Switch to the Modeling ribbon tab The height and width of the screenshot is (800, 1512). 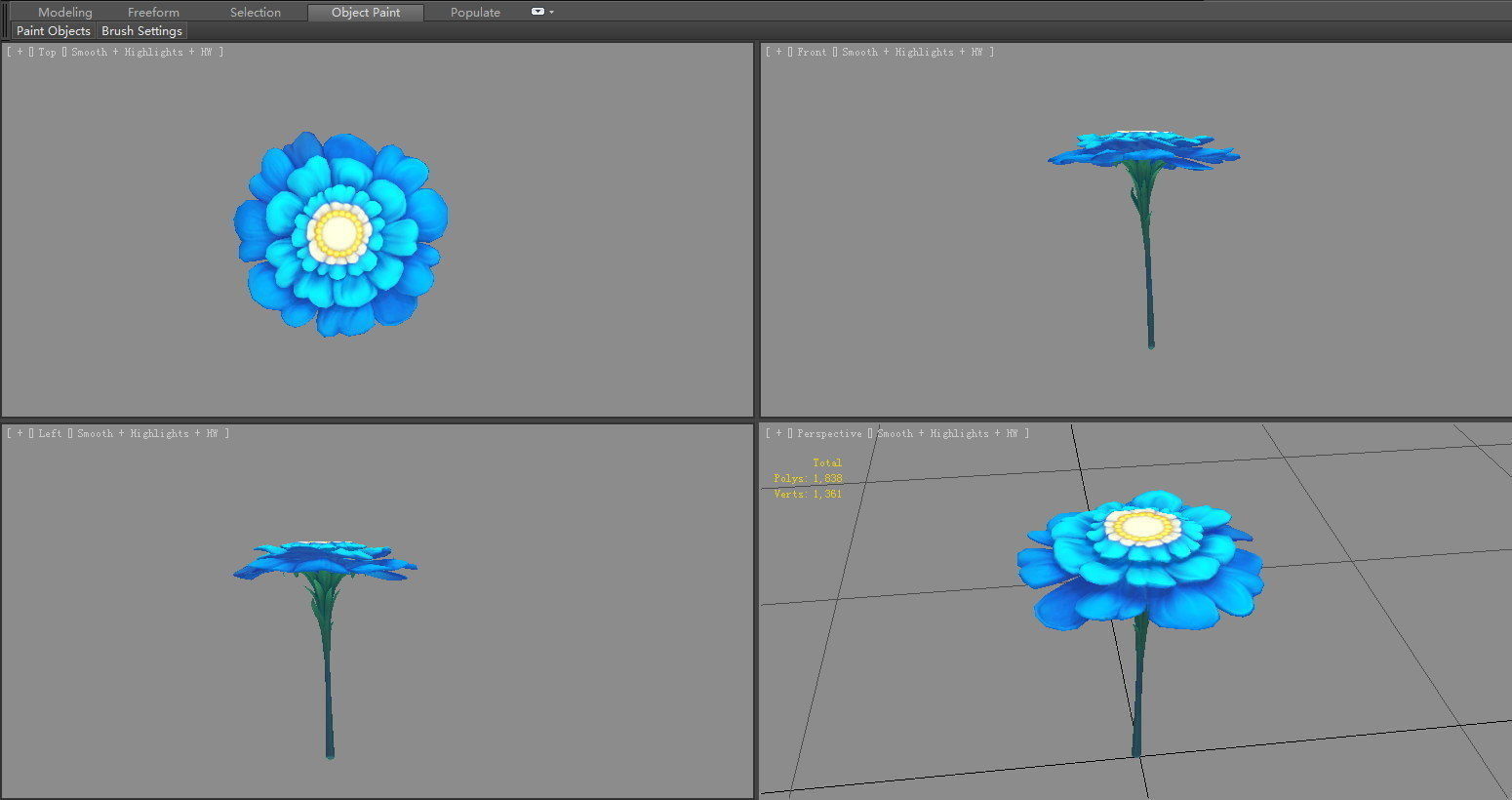click(64, 13)
